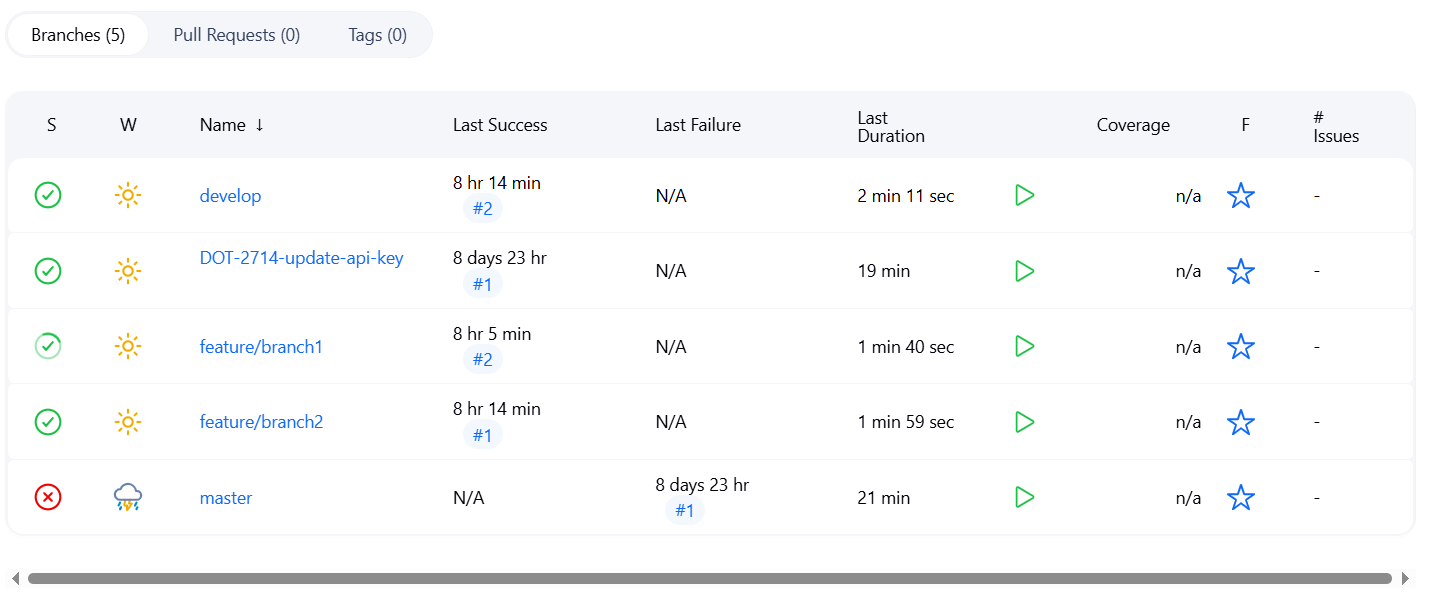Start a build for master branch

[x=1024, y=497]
